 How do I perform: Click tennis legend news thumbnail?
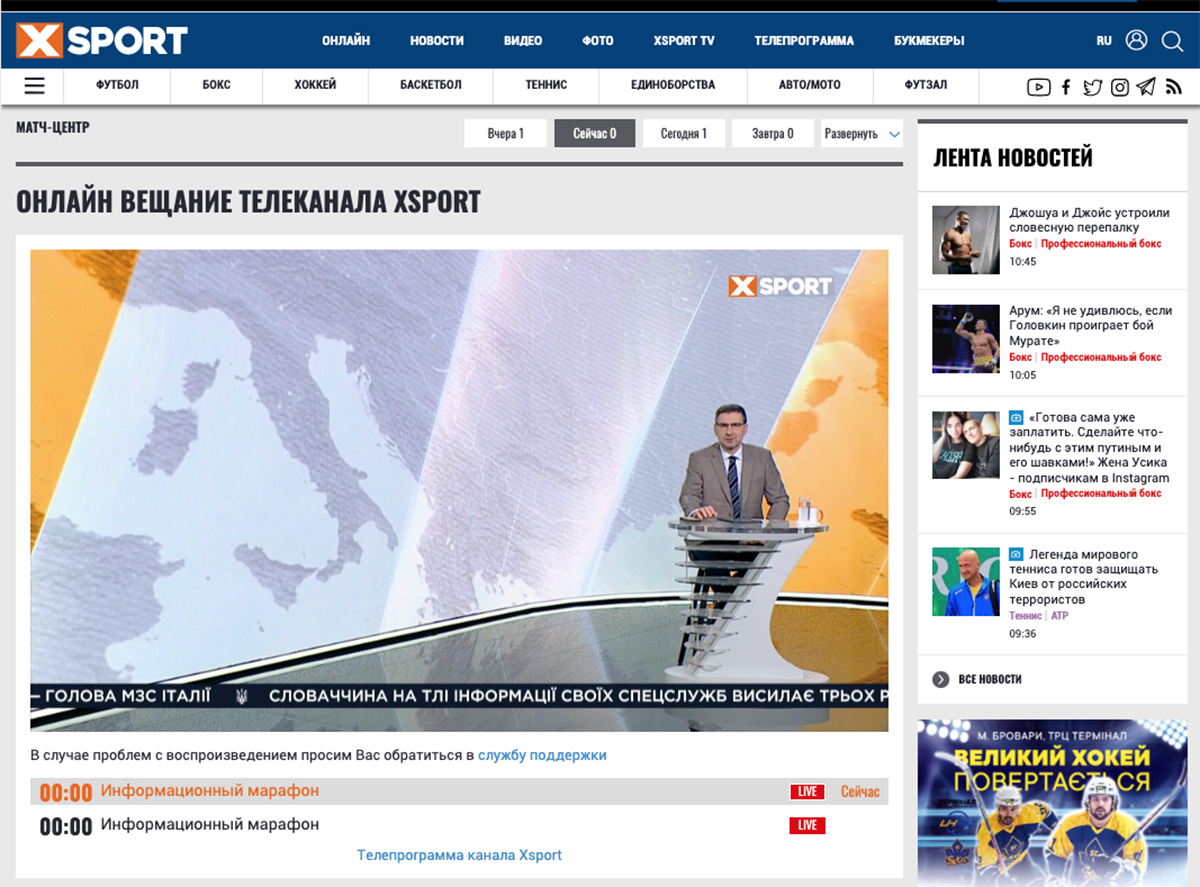point(966,581)
